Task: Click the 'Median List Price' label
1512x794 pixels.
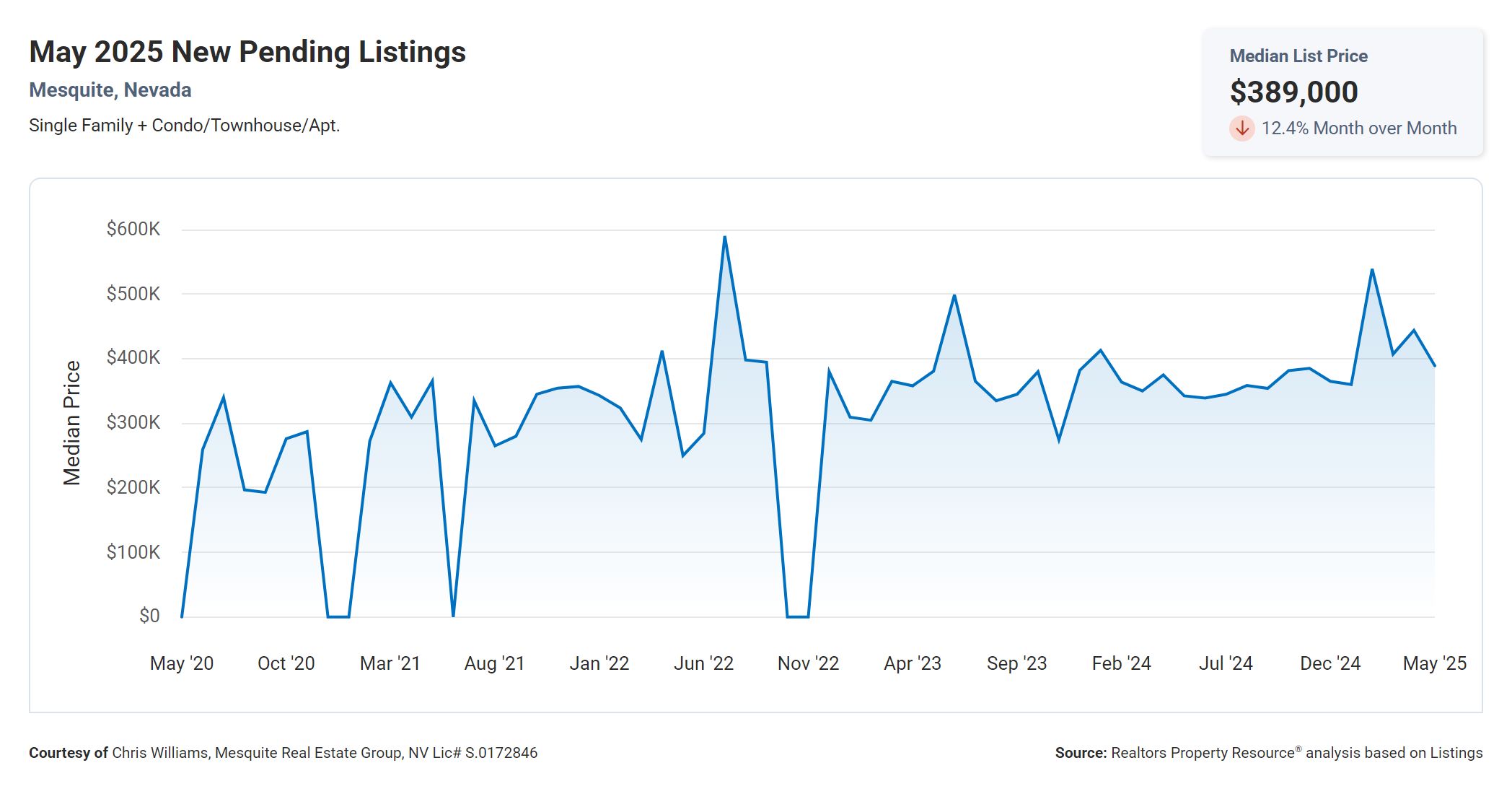Action: pyautogui.click(x=1298, y=56)
